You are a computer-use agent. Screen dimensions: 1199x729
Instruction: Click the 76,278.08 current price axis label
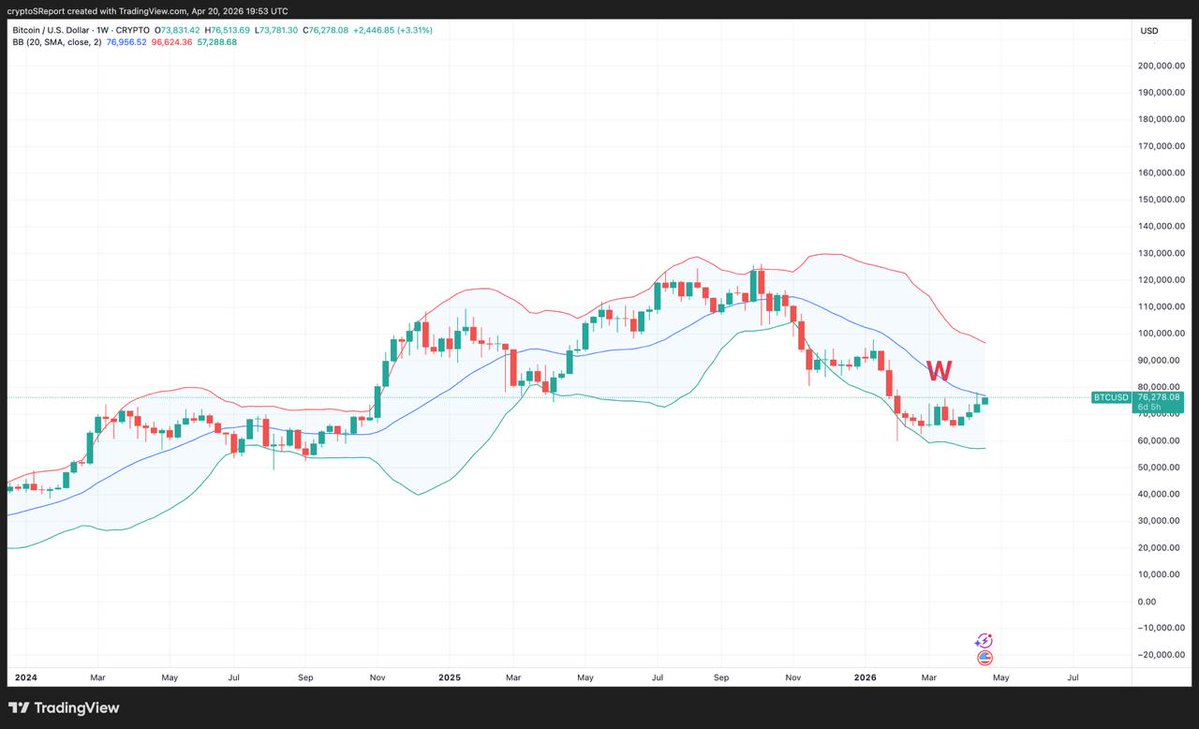pyautogui.click(x=1160, y=397)
